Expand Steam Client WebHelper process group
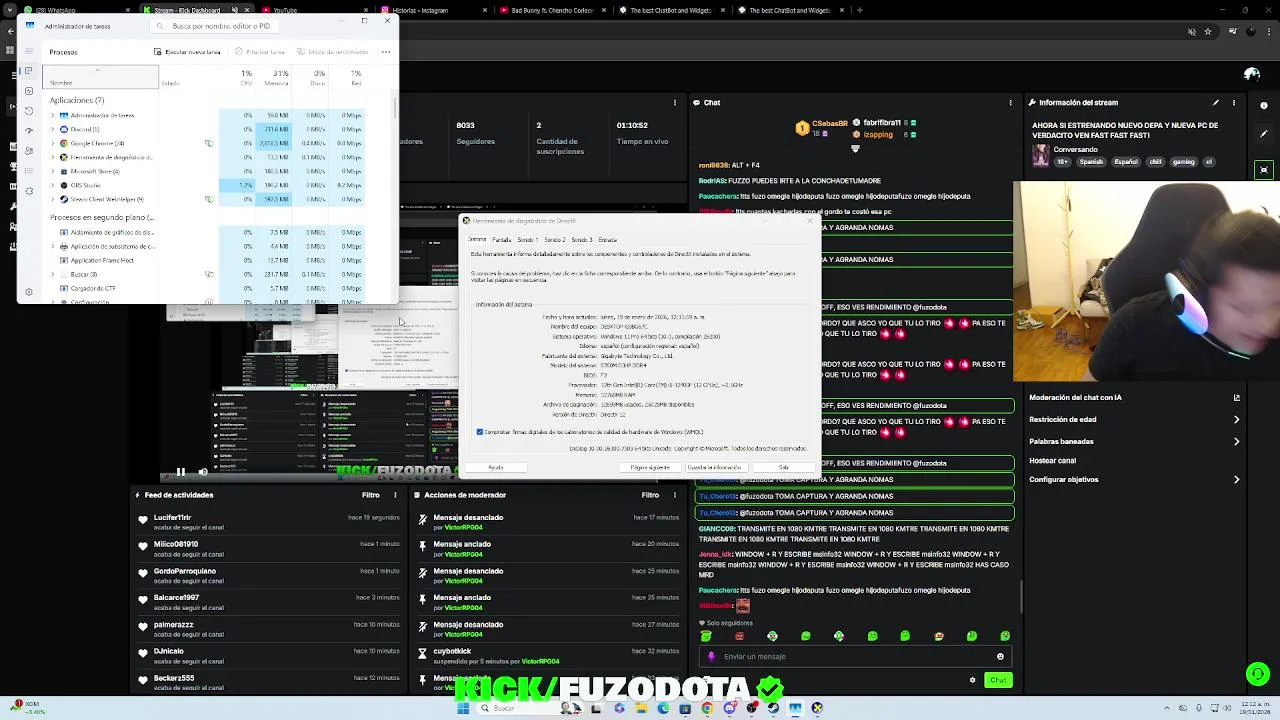This screenshot has width=1280, height=720. coord(53,199)
